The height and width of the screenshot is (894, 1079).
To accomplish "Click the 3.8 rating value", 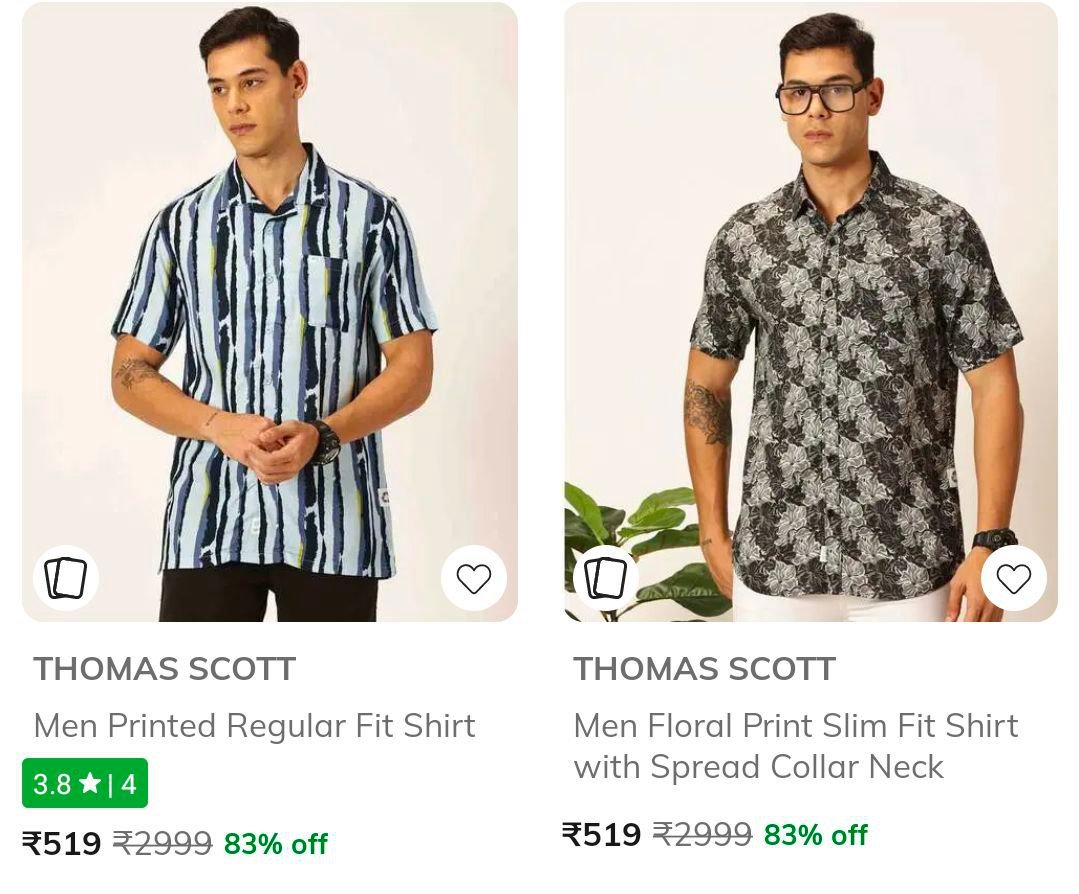I will coord(52,784).
